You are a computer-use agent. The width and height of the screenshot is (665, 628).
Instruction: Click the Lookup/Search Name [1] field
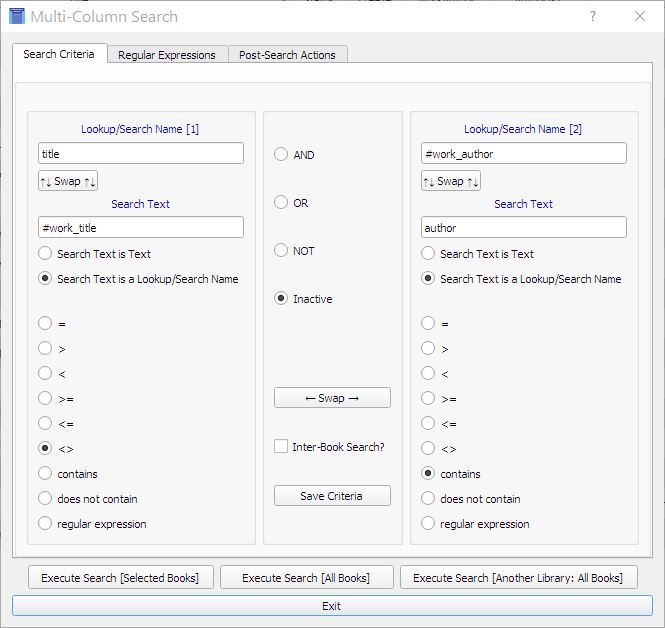tap(141, 154)
